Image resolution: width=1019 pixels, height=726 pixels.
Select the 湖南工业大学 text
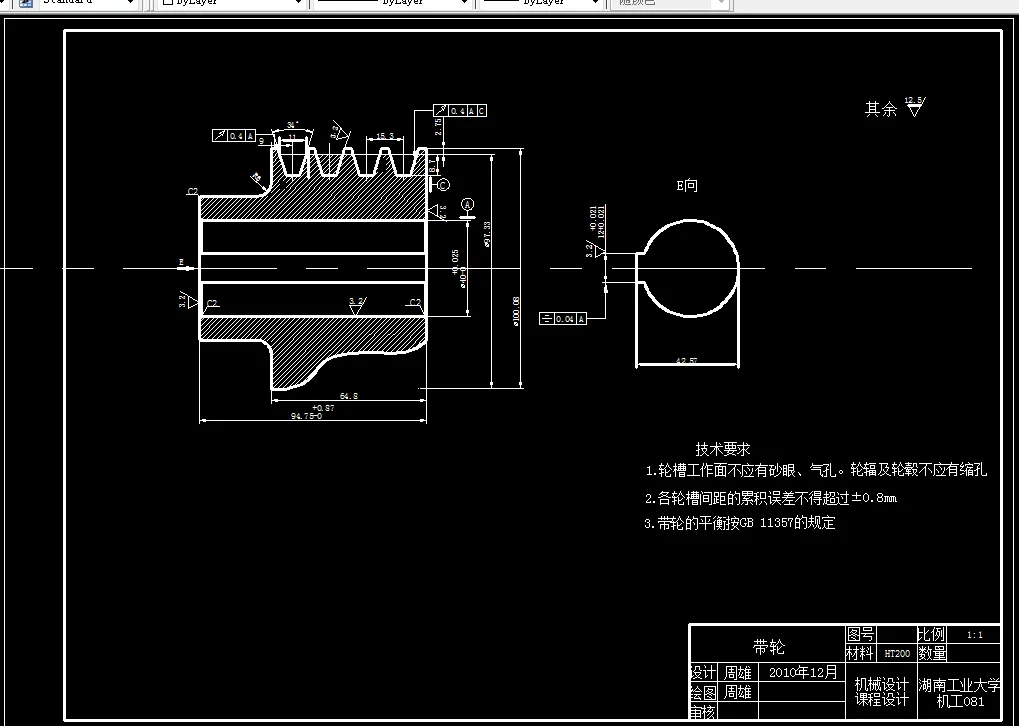pyautogui.click(x=960, y=685)
